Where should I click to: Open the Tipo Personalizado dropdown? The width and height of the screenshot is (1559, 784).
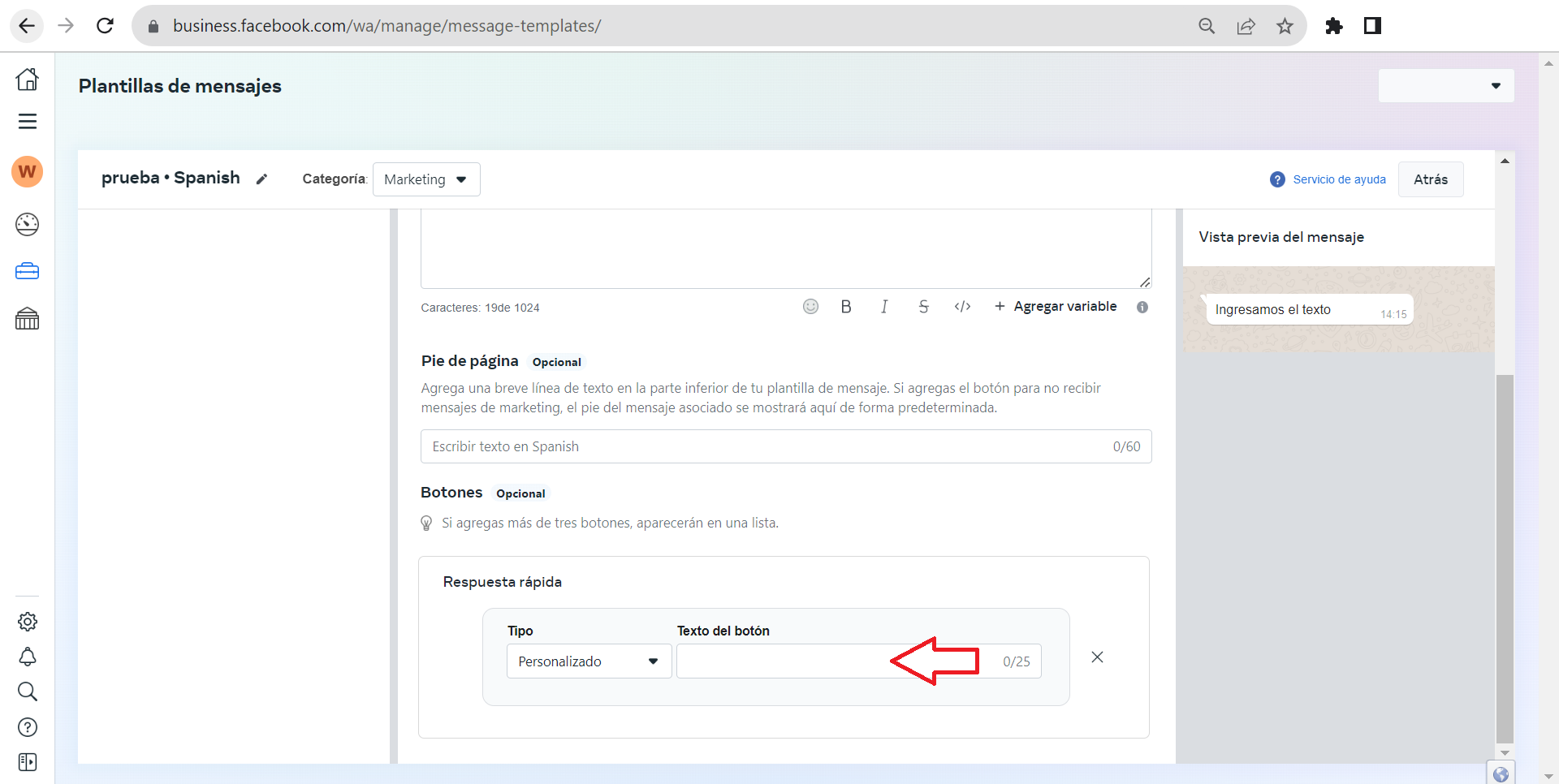(x=589, y=661)
